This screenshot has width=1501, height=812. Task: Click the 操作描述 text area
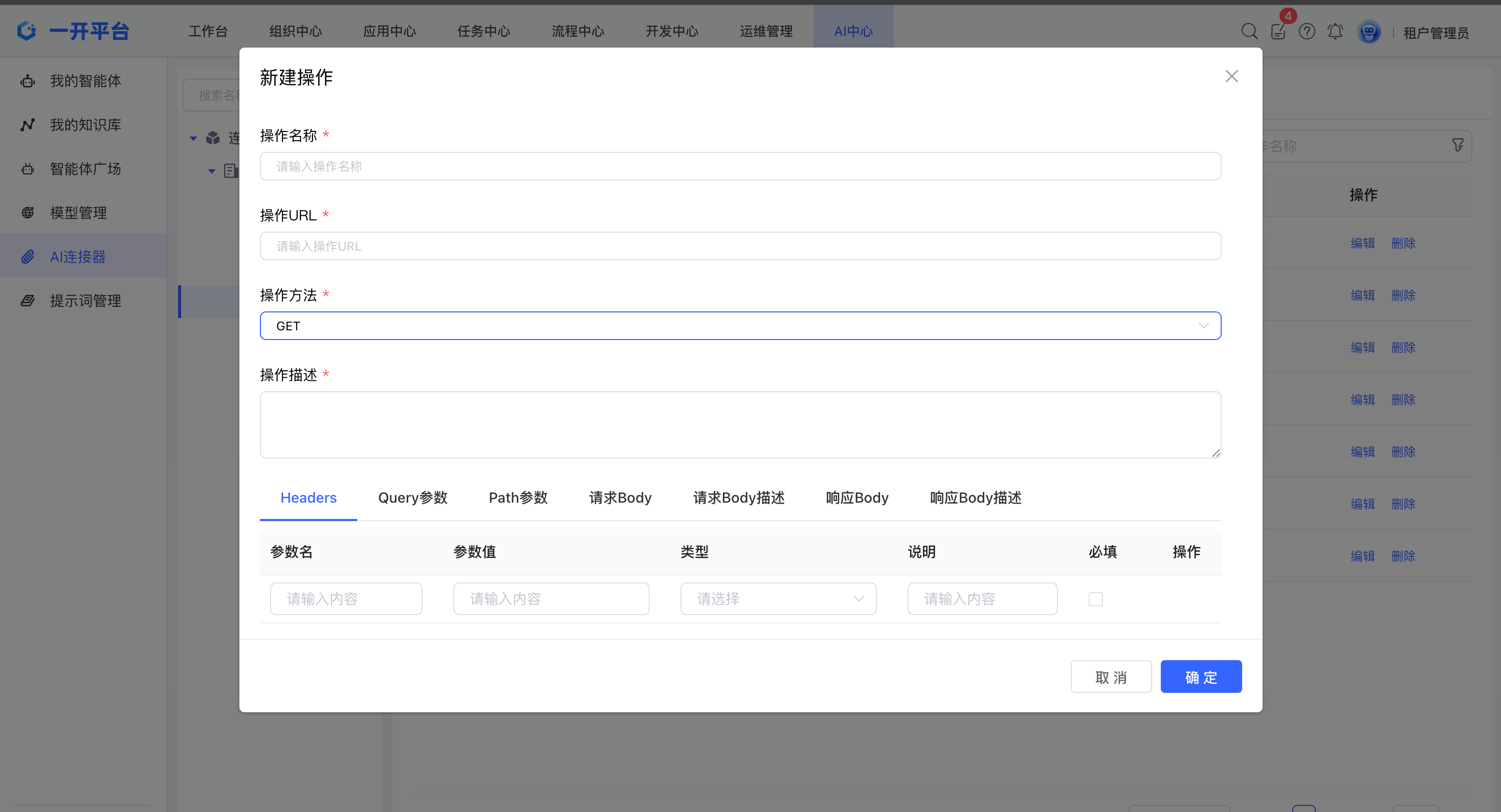[x=740, y=424]
